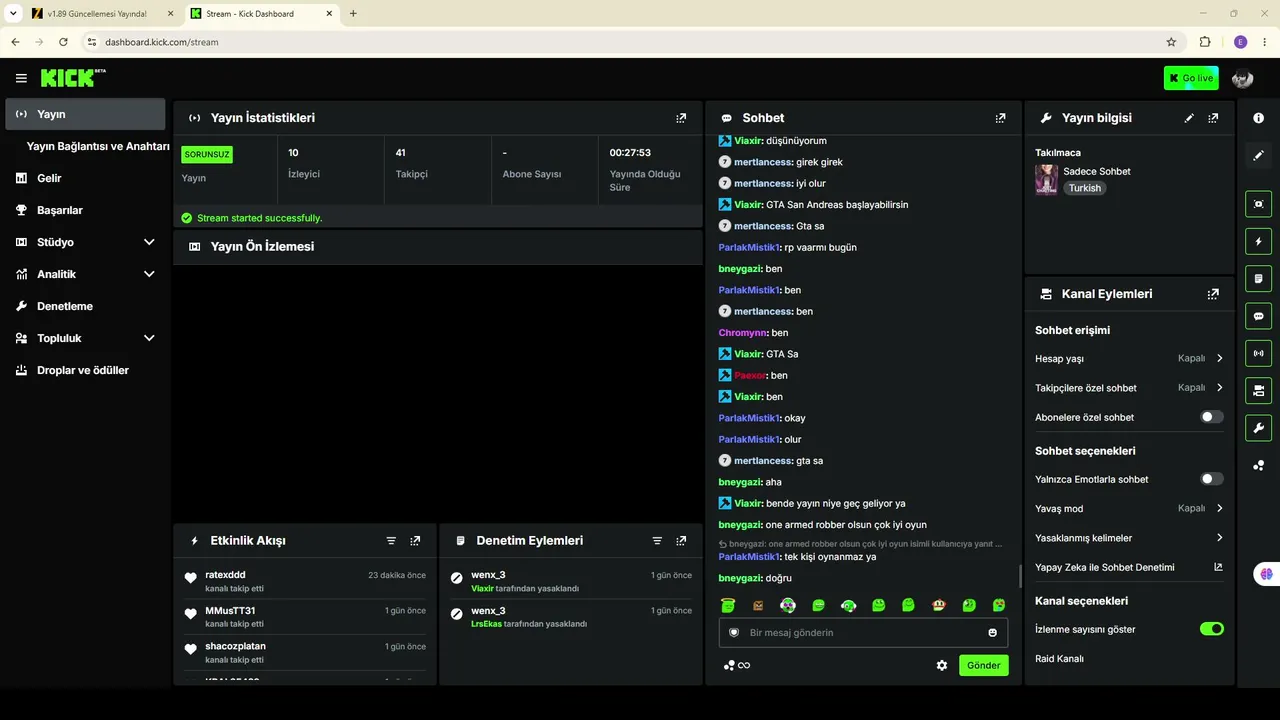Screen dimensions: 1280x720
Task: Click the three-dots icon in right rail
Action: tap(1258, 465)
